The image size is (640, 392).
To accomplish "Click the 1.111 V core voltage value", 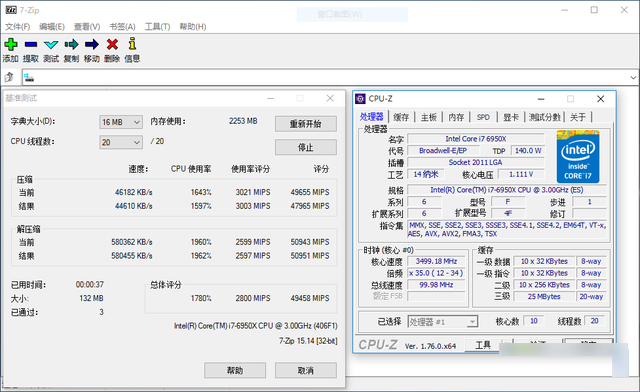I will (521, 174).
